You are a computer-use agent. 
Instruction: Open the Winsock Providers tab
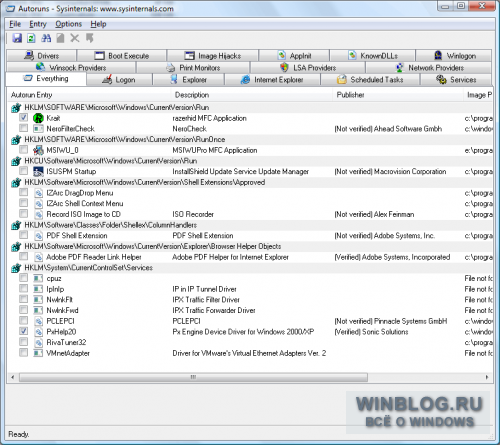pos(71,68)
